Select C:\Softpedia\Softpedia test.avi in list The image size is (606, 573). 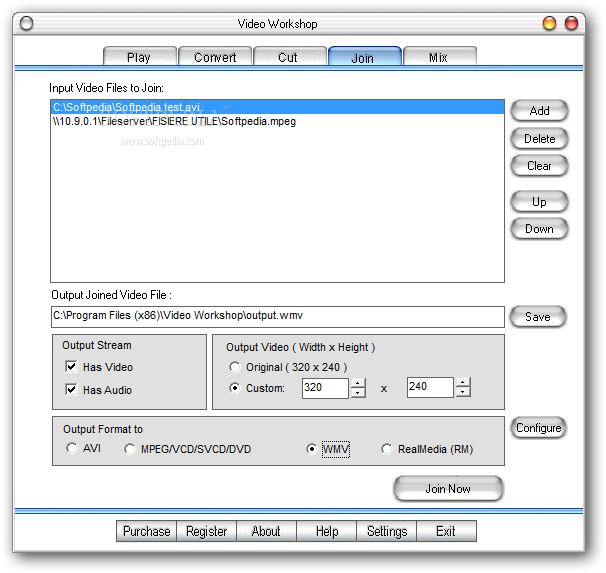277,107
